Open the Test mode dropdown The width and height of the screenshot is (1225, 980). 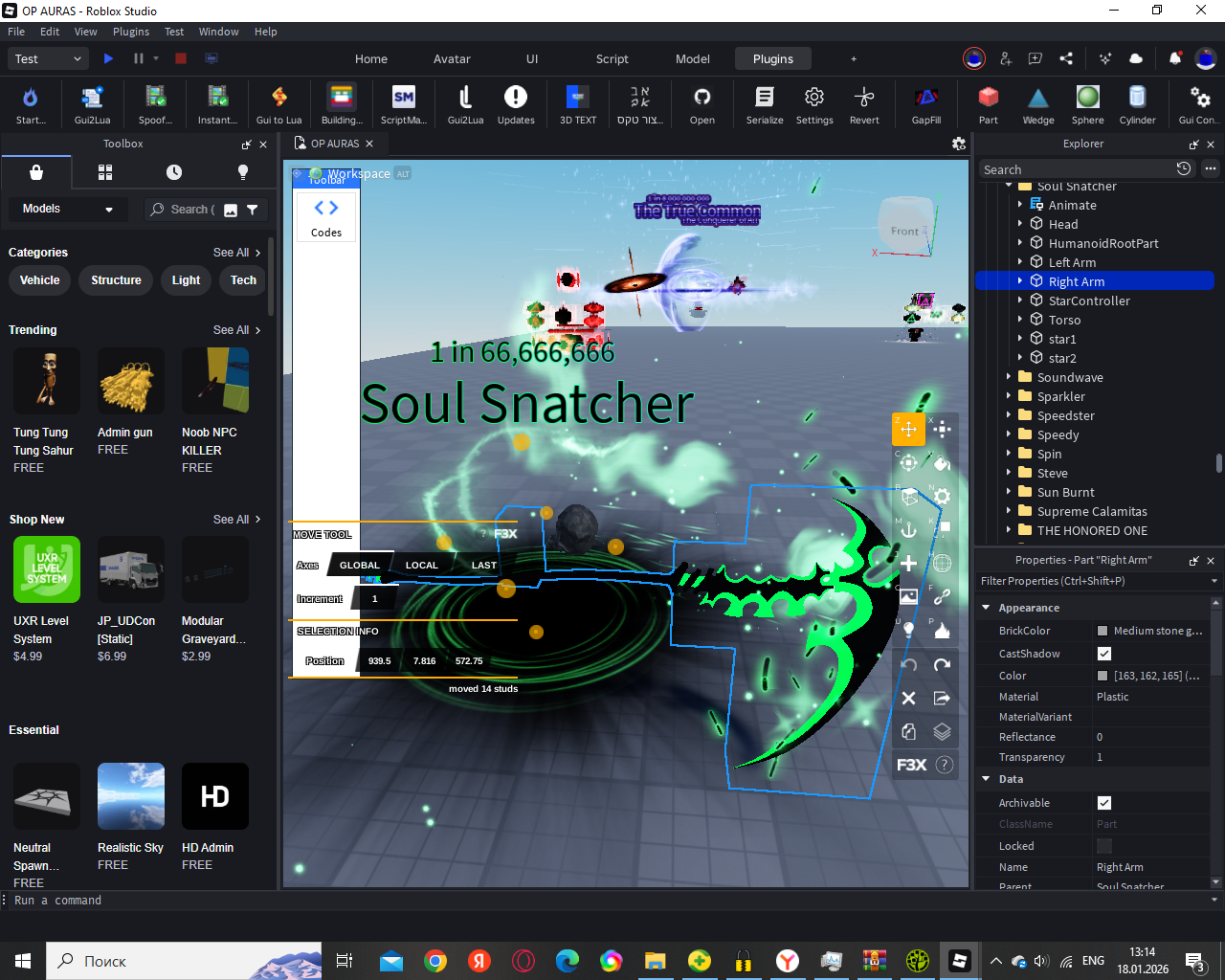[48, 58]
